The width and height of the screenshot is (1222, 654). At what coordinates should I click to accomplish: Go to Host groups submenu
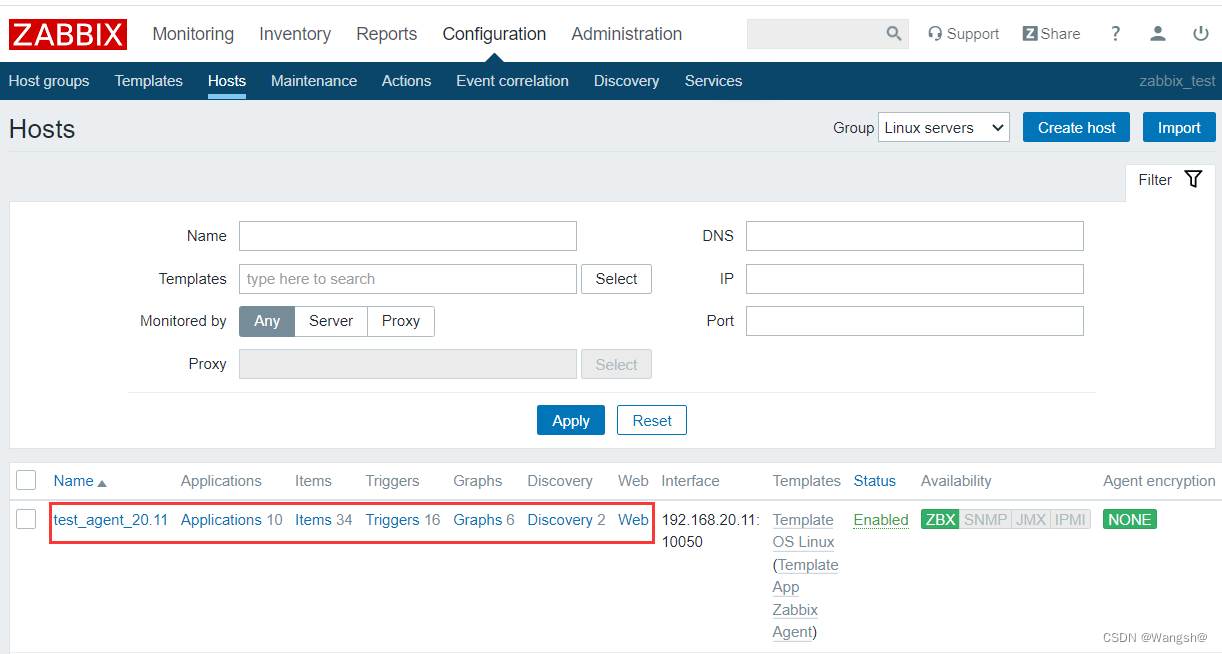click(49, 81)
